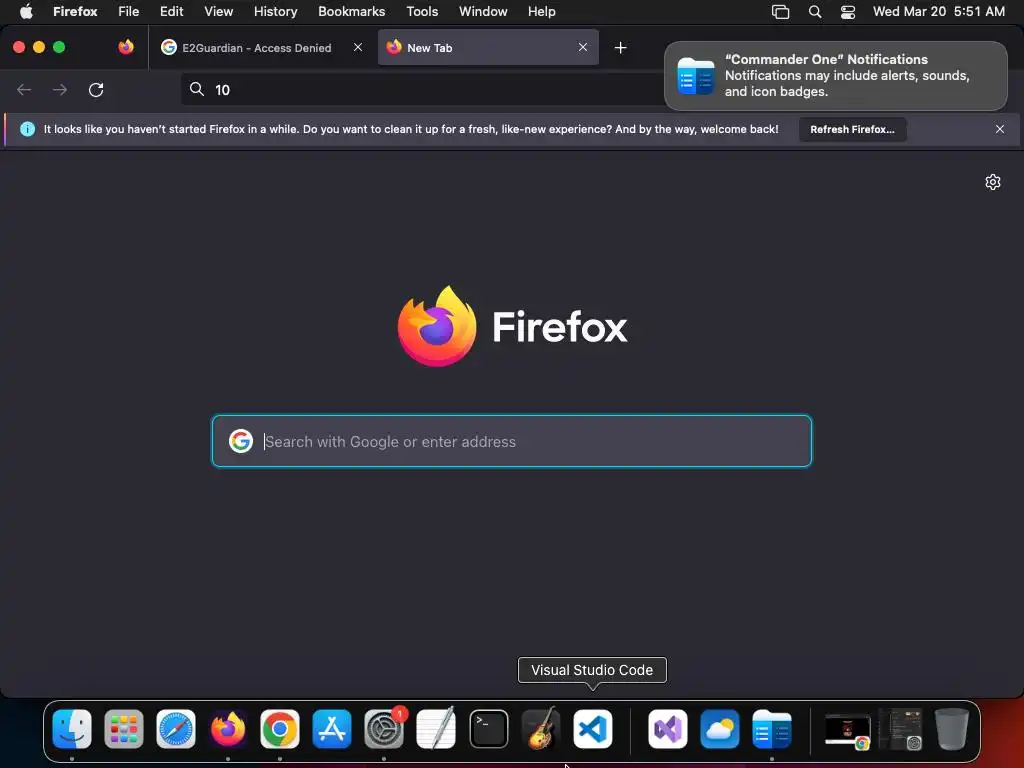
Task: Open minimized Chrome window thumbnail in Dock
Action: 848,729
